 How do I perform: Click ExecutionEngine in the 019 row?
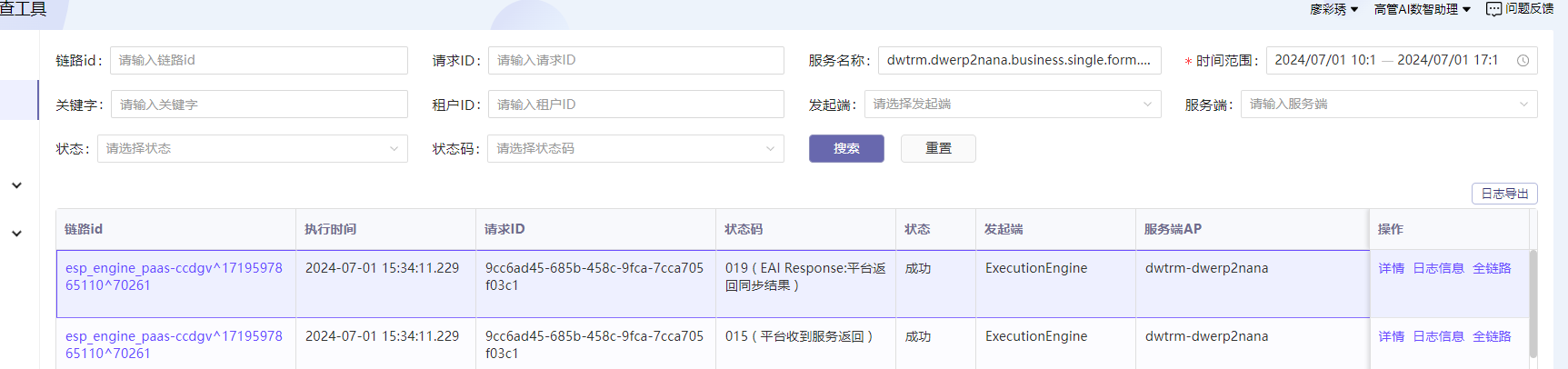(1036, 268)
